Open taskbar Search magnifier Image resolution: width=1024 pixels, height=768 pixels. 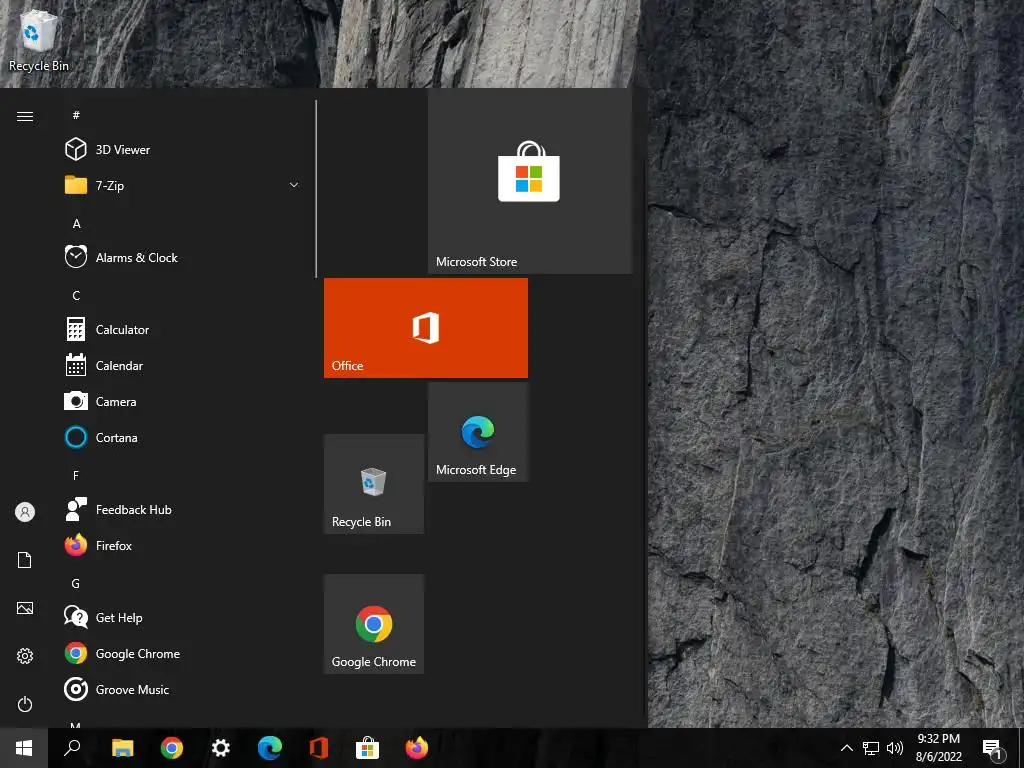pyautogui.click(x=72, y=748)
